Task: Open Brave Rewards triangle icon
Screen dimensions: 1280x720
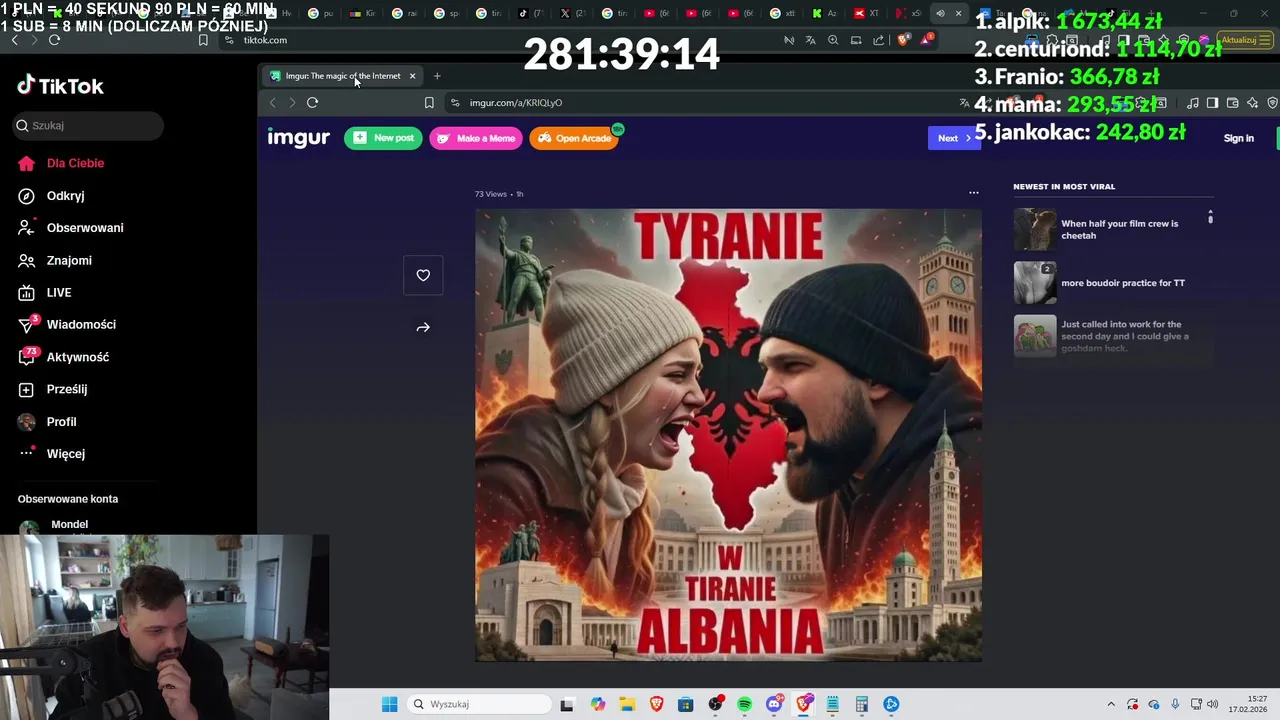Action: tap(927, 40)
